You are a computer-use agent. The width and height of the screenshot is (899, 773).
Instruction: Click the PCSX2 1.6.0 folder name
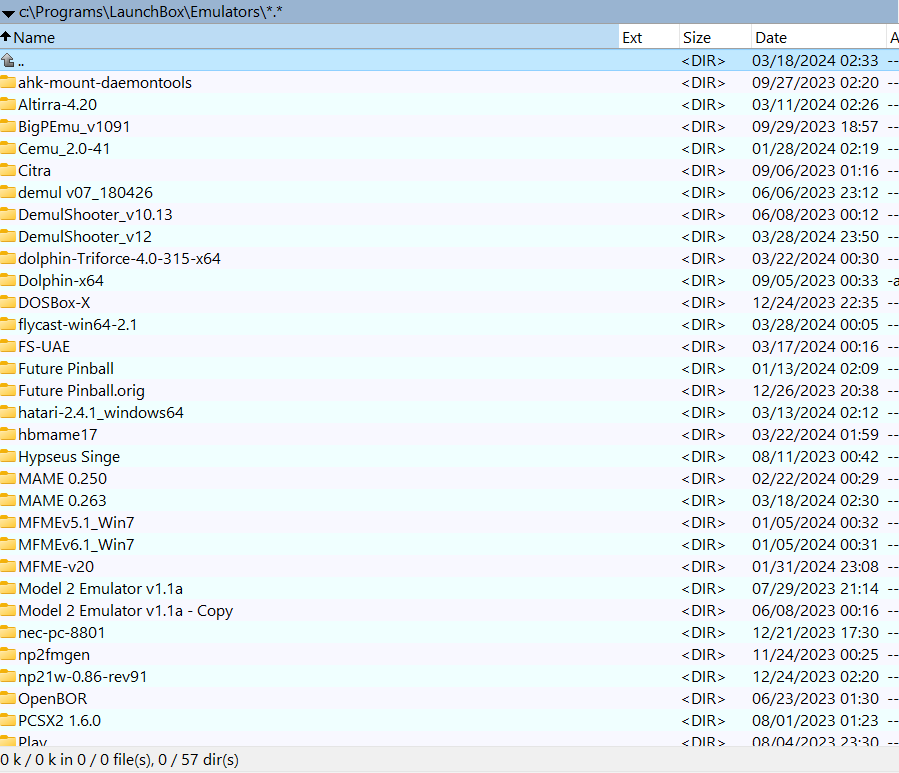[60, 720]
